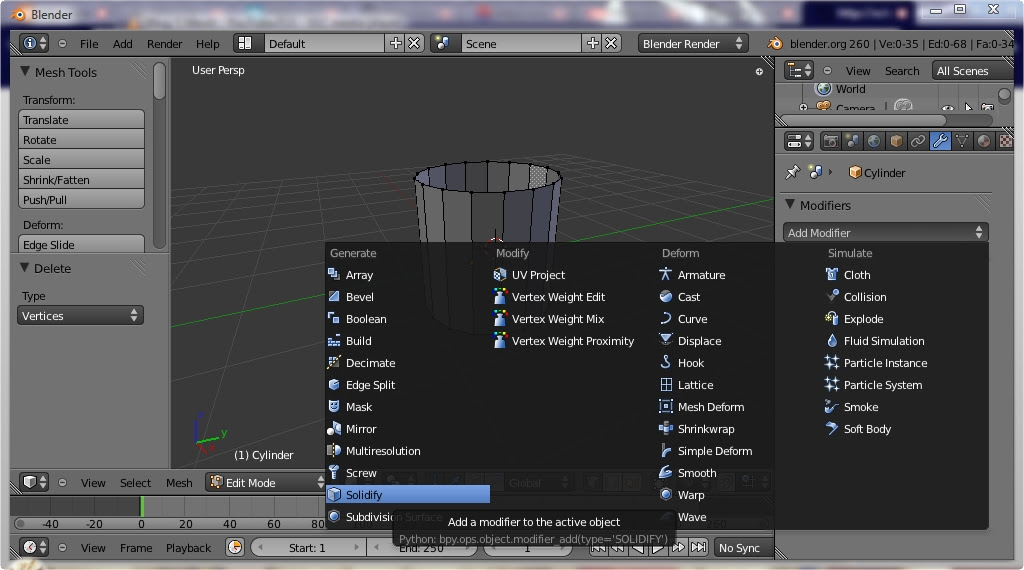Open the Object constraints chain tab
The image size is (1024, 570).
click(x=918, y=141)
